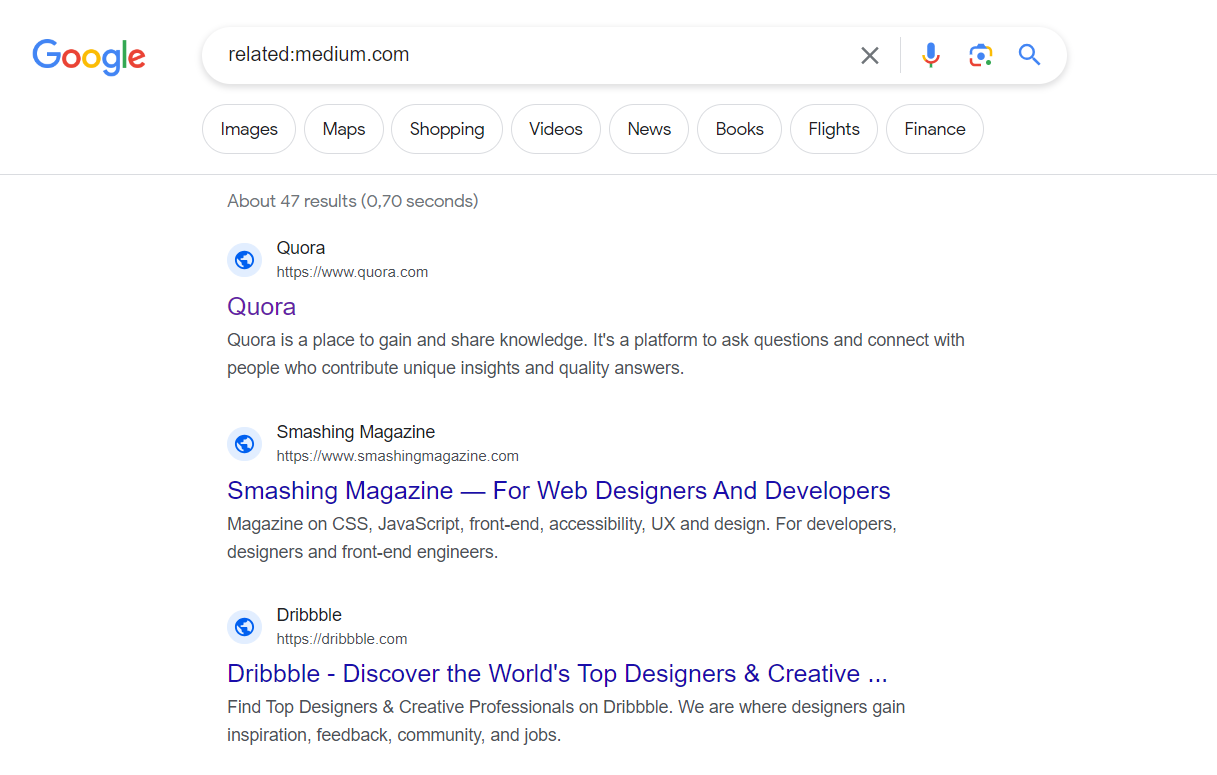Click the magnifying glass to search
The image size is (1217, 775).
pyautogui.click(x=1029, y=55)
